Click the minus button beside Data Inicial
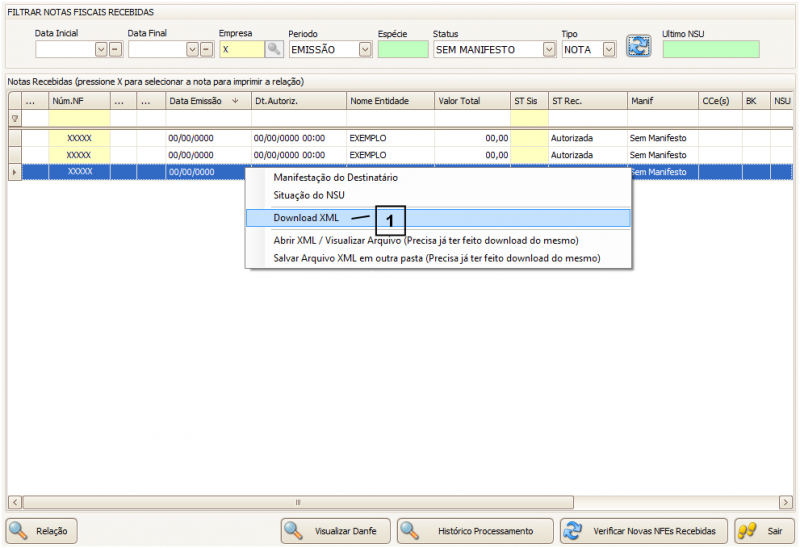 pos(115,49)
